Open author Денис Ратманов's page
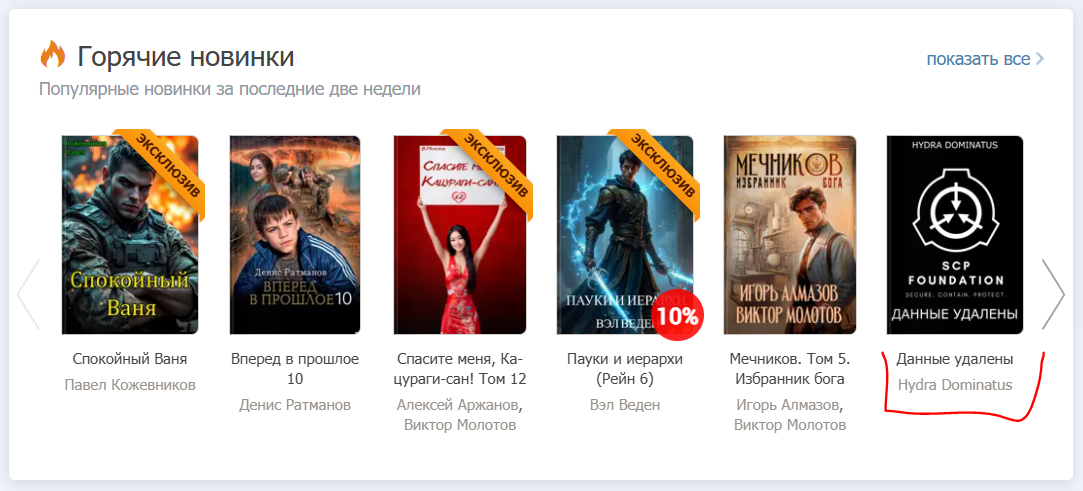This screenshot has width=1083, height=491. pyautogui.click(x=295, y=405)
